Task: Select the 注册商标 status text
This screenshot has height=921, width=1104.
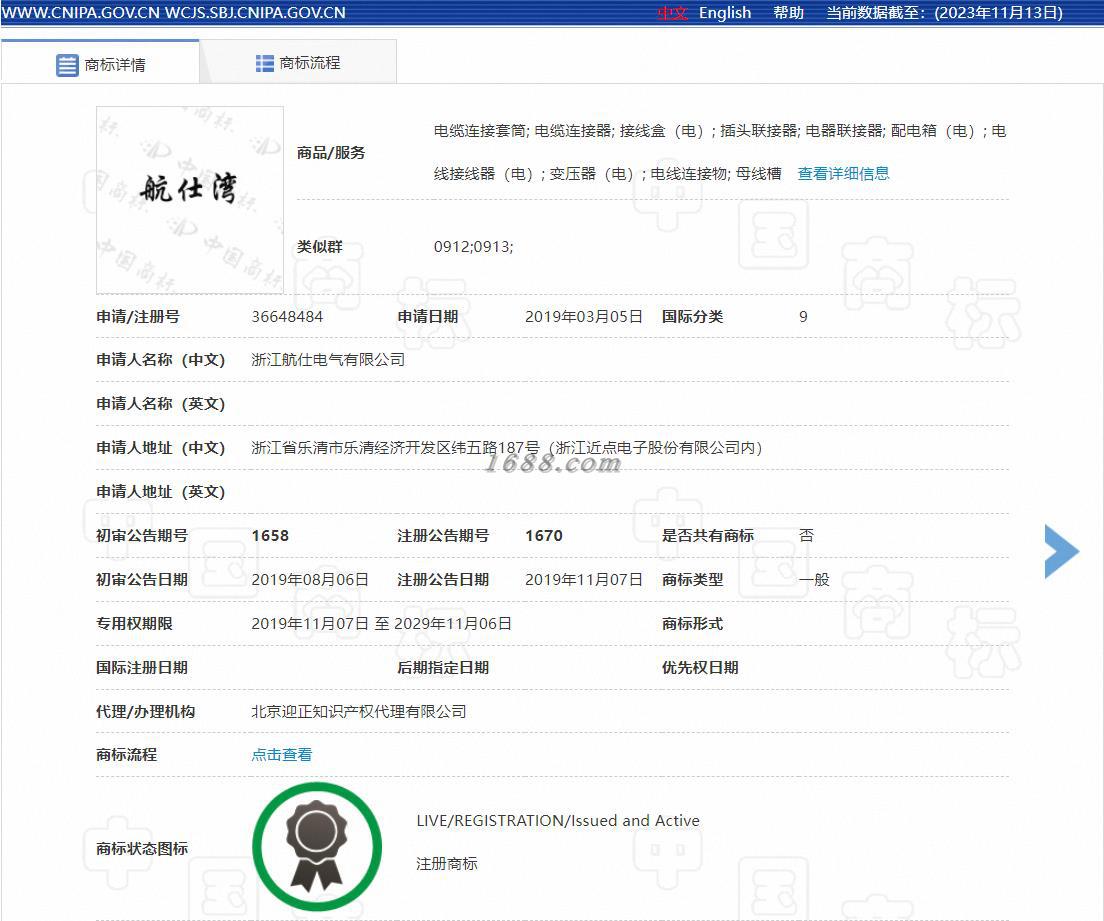Action: point(446,863)
